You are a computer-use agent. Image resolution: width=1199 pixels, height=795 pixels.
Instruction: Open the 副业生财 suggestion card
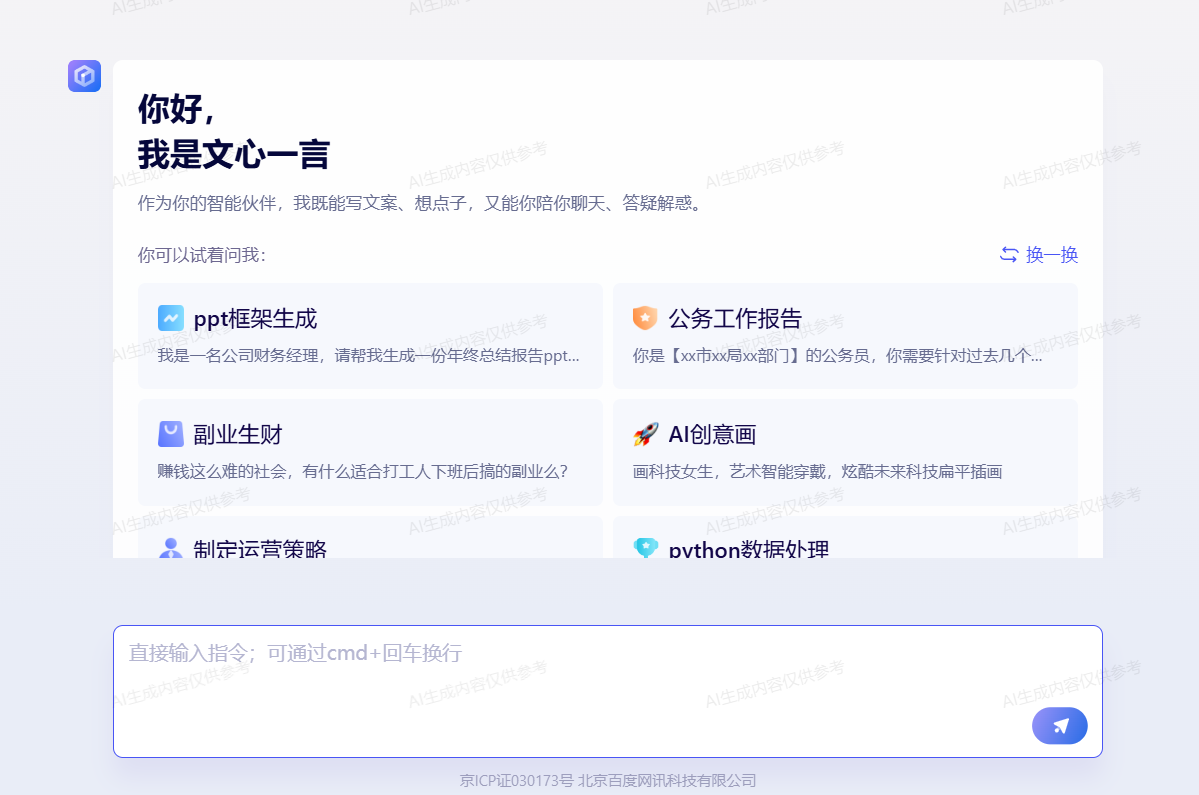[370, 452]
